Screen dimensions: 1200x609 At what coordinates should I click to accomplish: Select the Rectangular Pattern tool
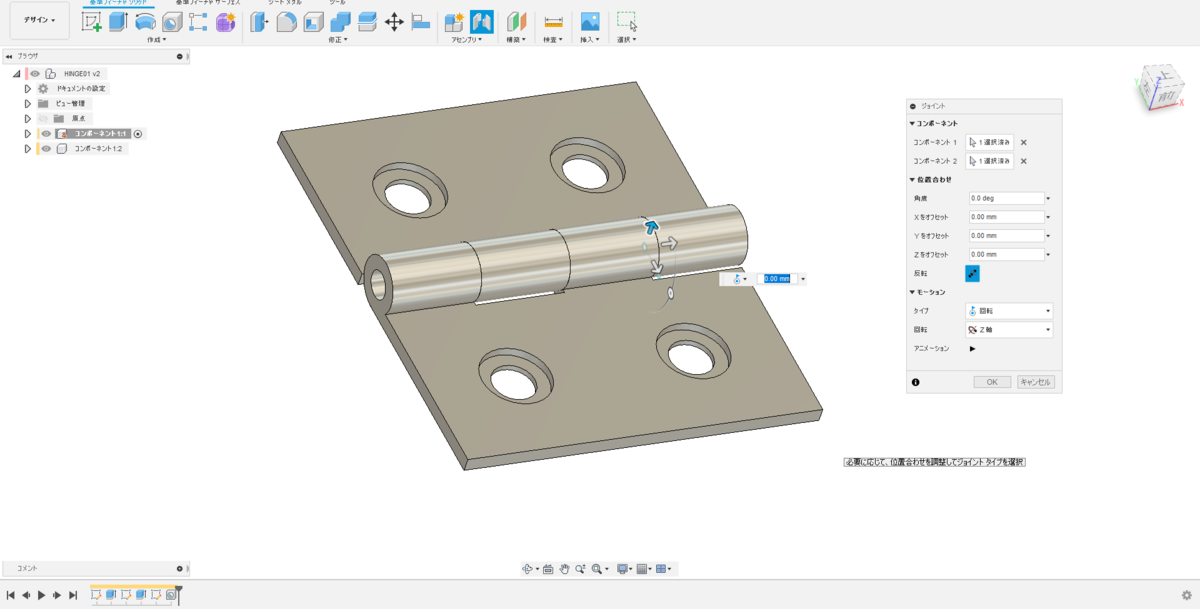click(x=198, y=22)
